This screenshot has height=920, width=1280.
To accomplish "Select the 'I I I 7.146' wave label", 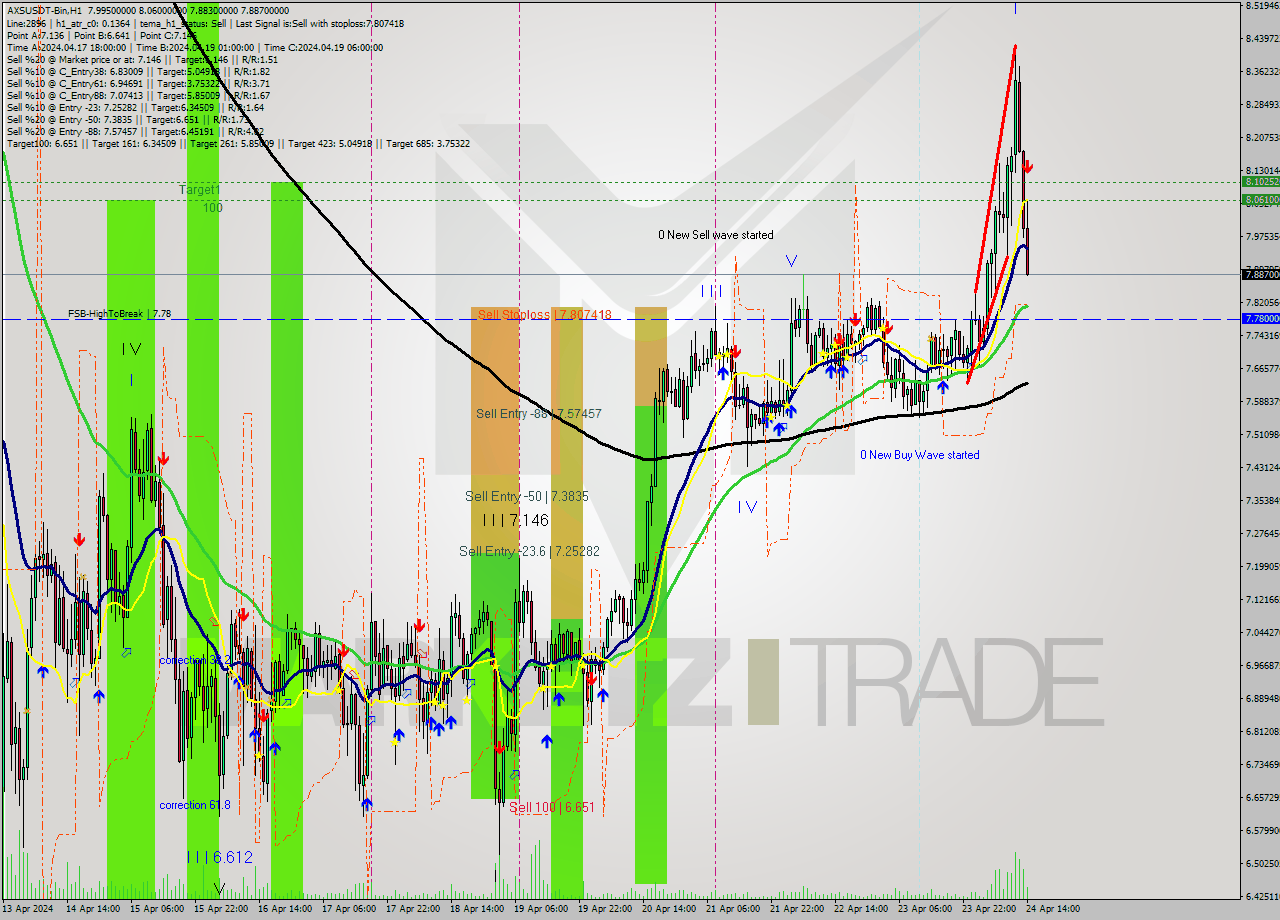I will pyautogui.click(x=515, y=520).
